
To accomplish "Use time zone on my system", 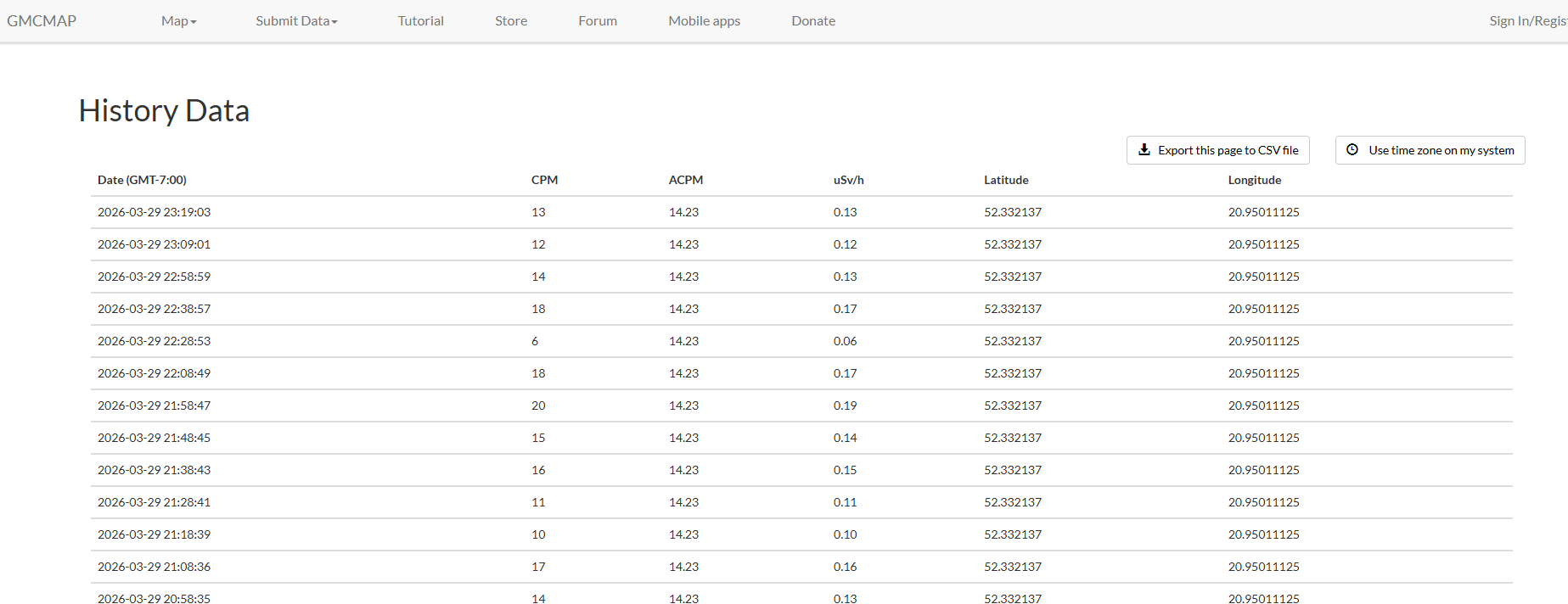I will point(1440,150).
